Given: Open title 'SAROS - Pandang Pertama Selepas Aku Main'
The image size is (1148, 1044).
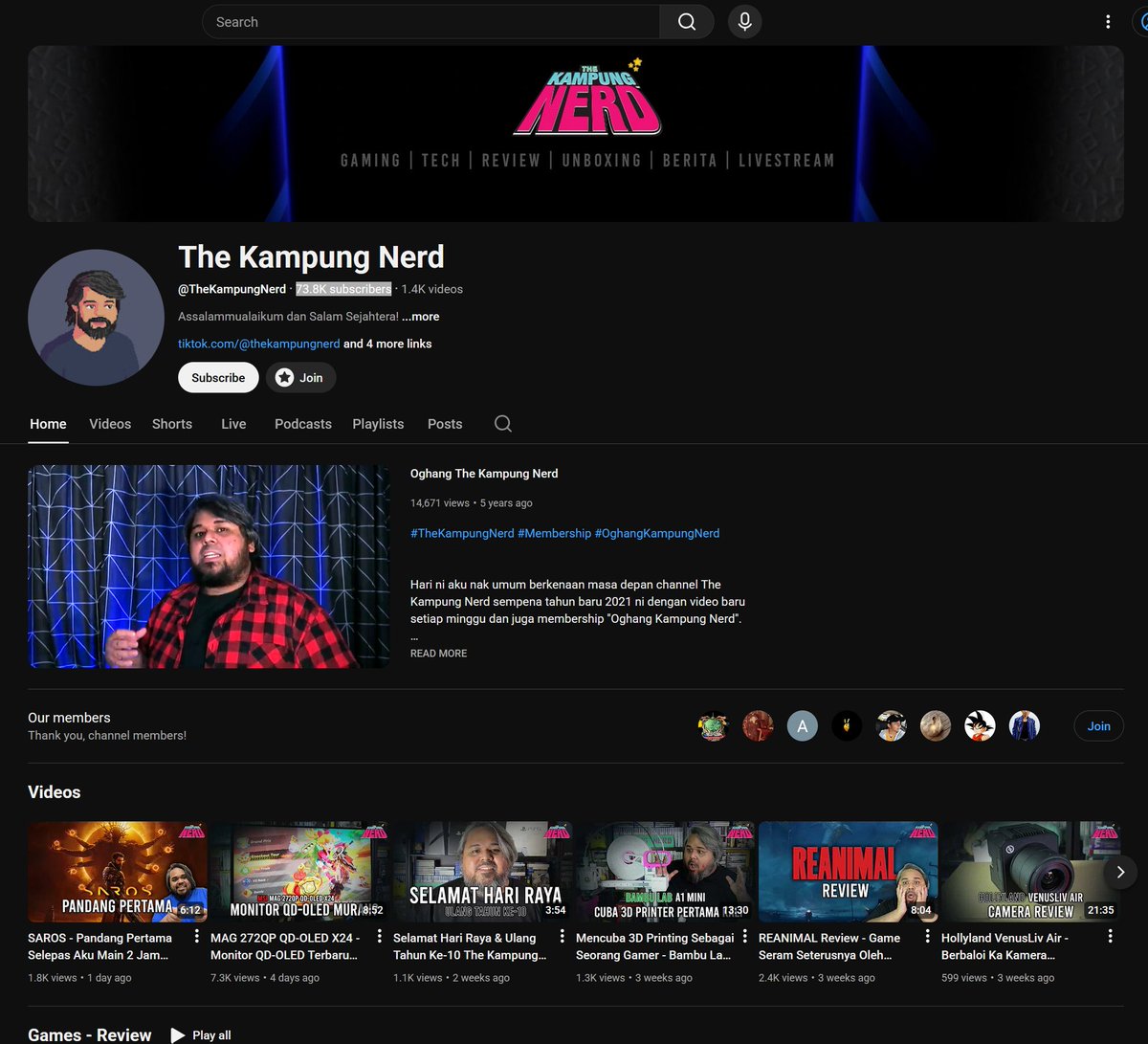Looking at the screenshot, I should pyautogui.click(x=100, y=946).
